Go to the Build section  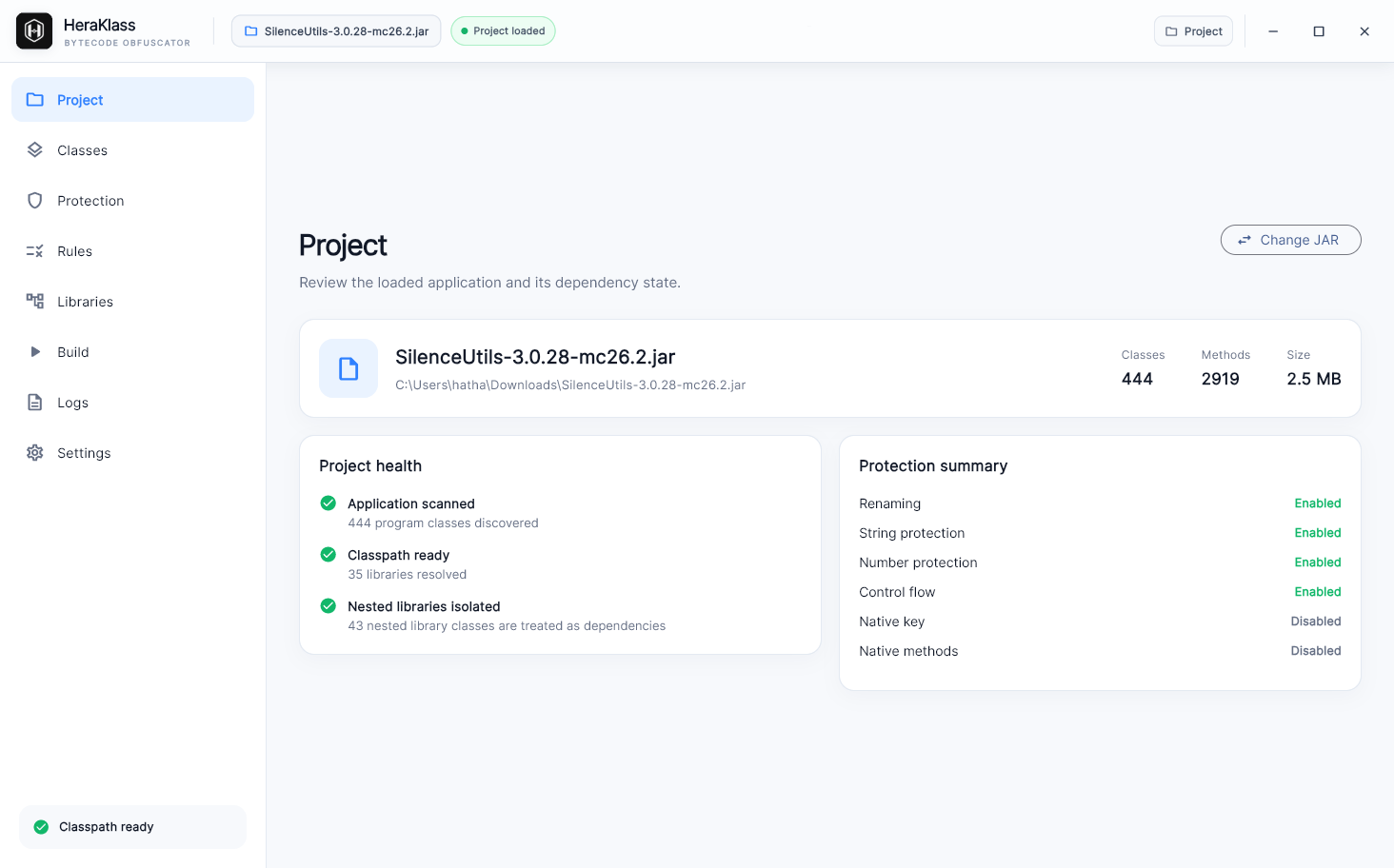pyautogui.click(x=133, y=352)
